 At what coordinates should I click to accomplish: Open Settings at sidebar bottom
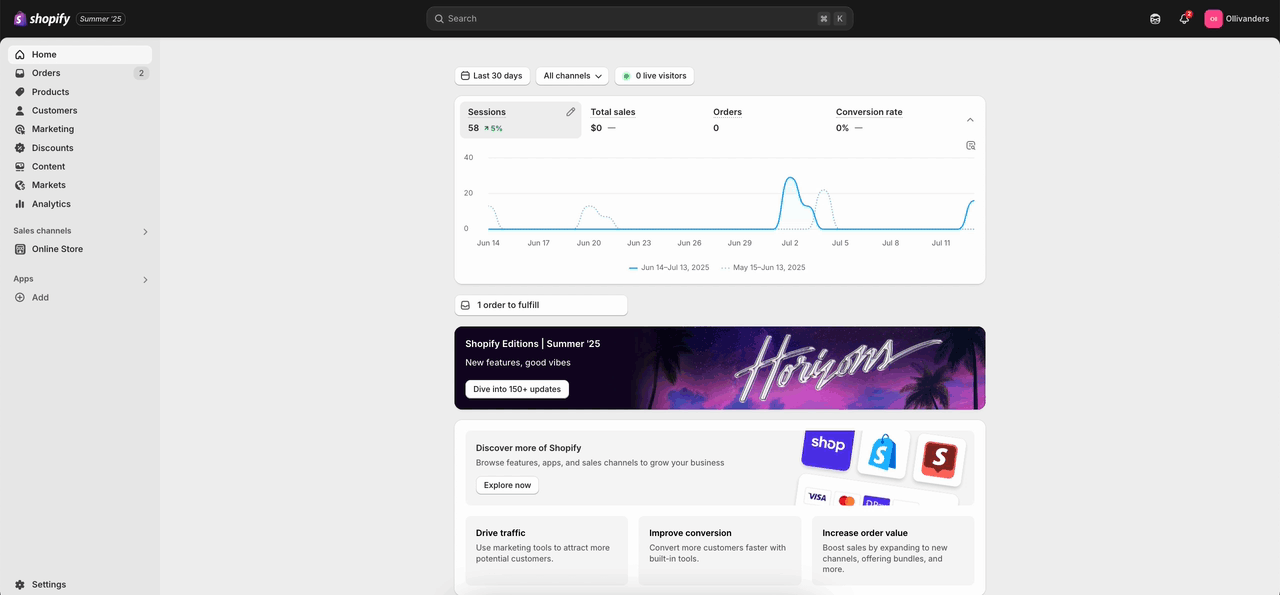coord(80,584)
